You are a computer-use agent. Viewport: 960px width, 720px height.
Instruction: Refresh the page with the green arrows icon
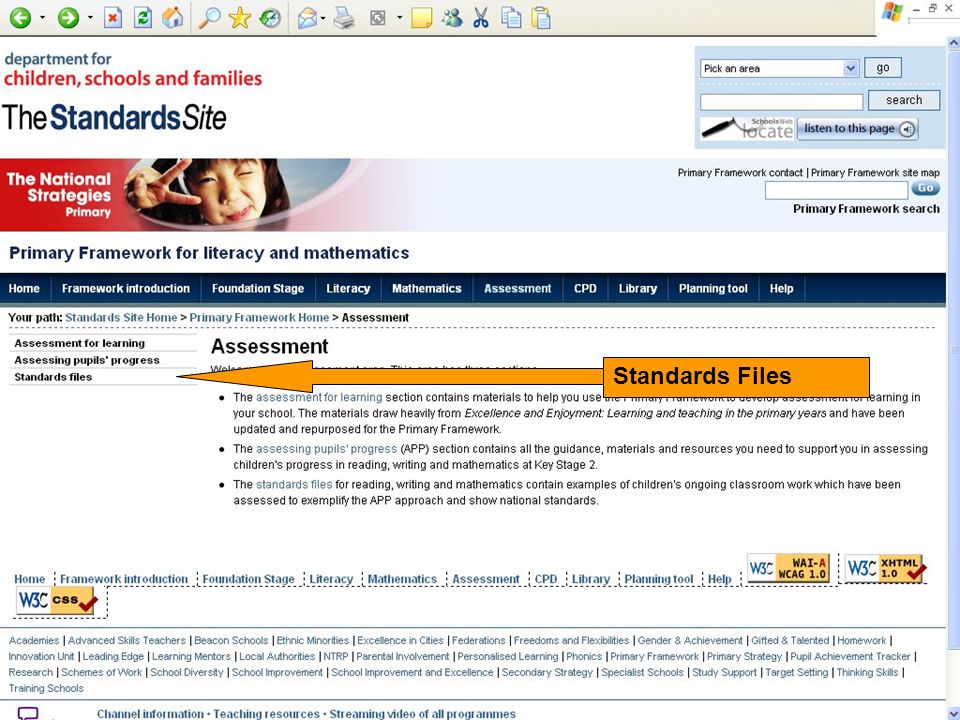pos(143,18)
